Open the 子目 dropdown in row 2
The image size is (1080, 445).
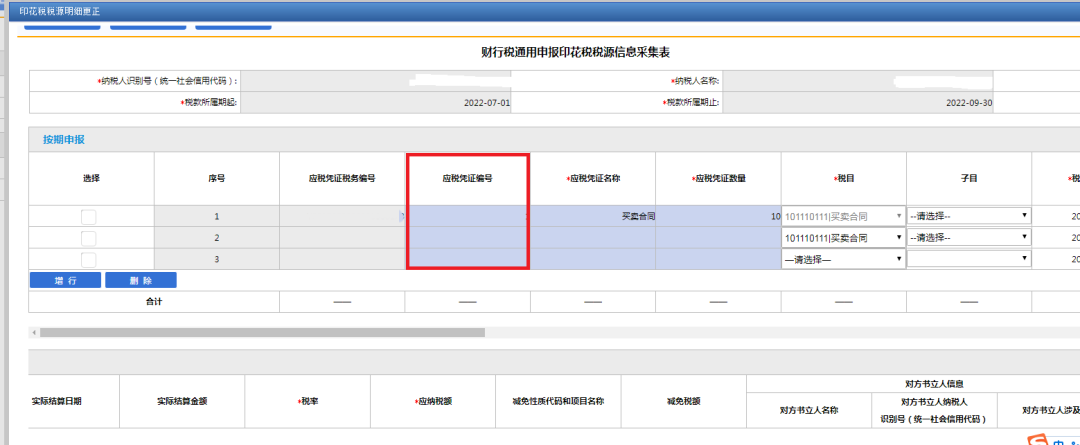(x=969, y=238)
